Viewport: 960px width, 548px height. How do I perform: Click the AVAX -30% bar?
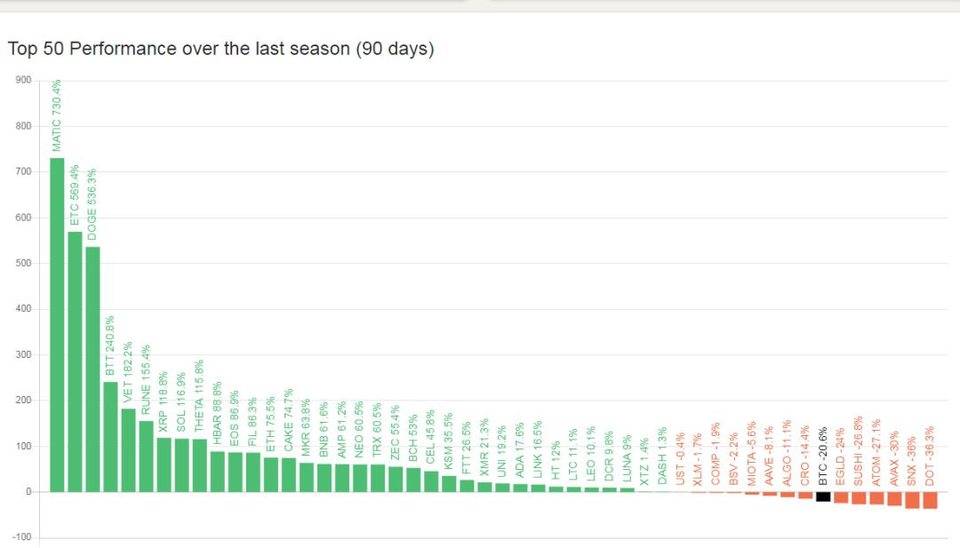894,498
